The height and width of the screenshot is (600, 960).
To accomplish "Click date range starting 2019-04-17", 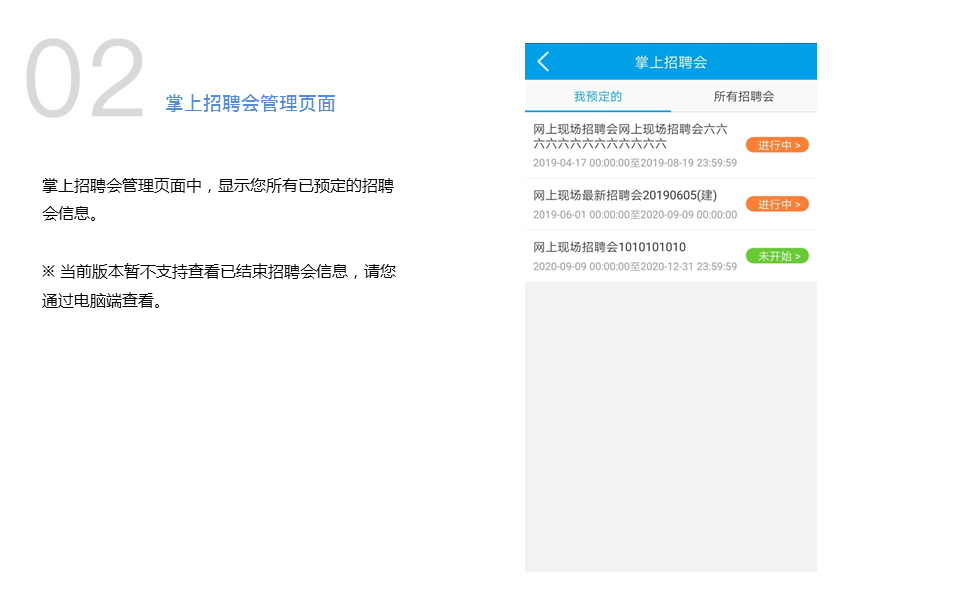I will 635,163.
